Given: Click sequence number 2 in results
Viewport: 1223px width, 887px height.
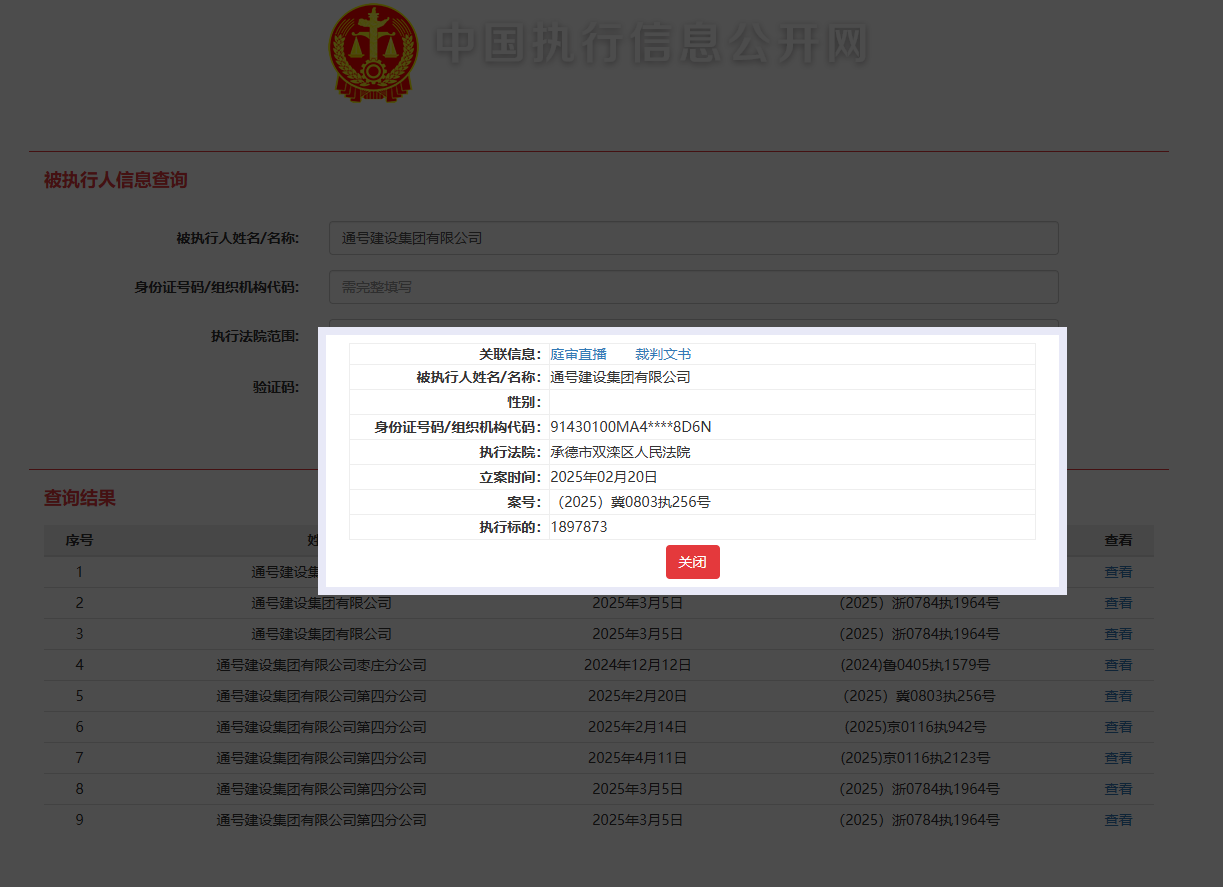Looking at the screenshot, I should click(80, 603).
